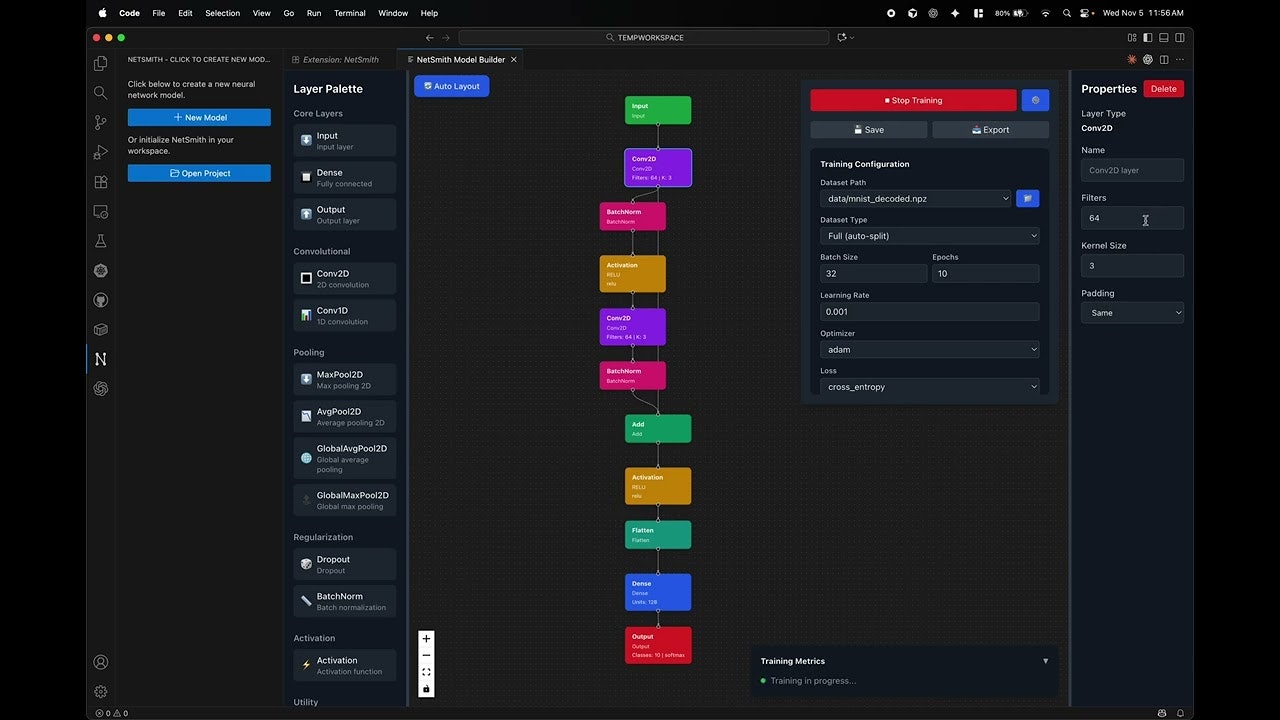Select Dropout layer in the palette

345,564
